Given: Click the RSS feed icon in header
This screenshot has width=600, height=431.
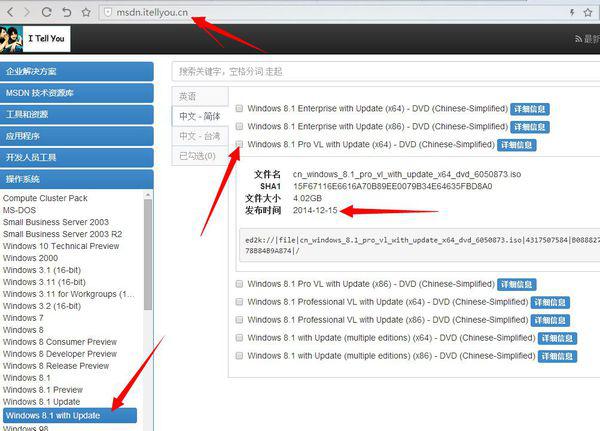Looking at the screenshot, I should click(x=578, y=39).
